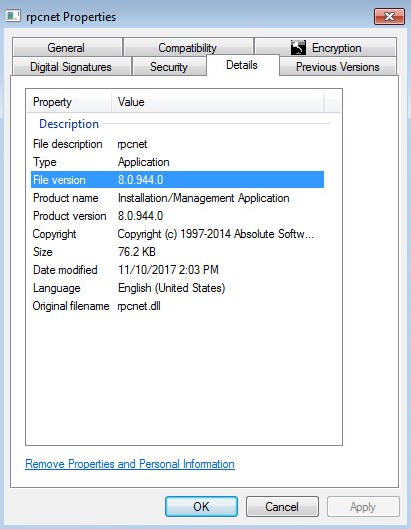Viewport: 411px width, 529px height.
Task: Close the rpcnet Properties window
Action: [389, 16]
